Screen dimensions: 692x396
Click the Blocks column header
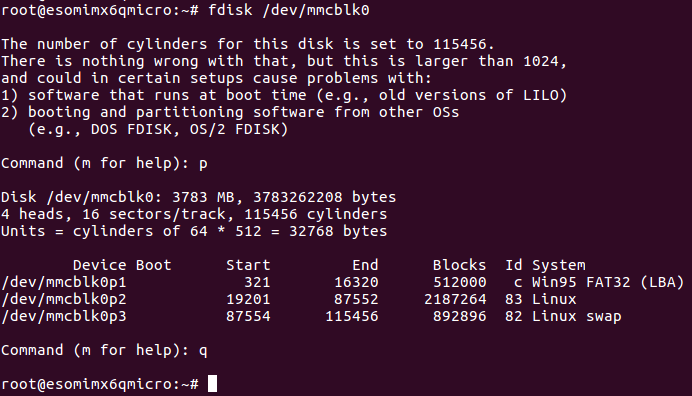point(459,265)
